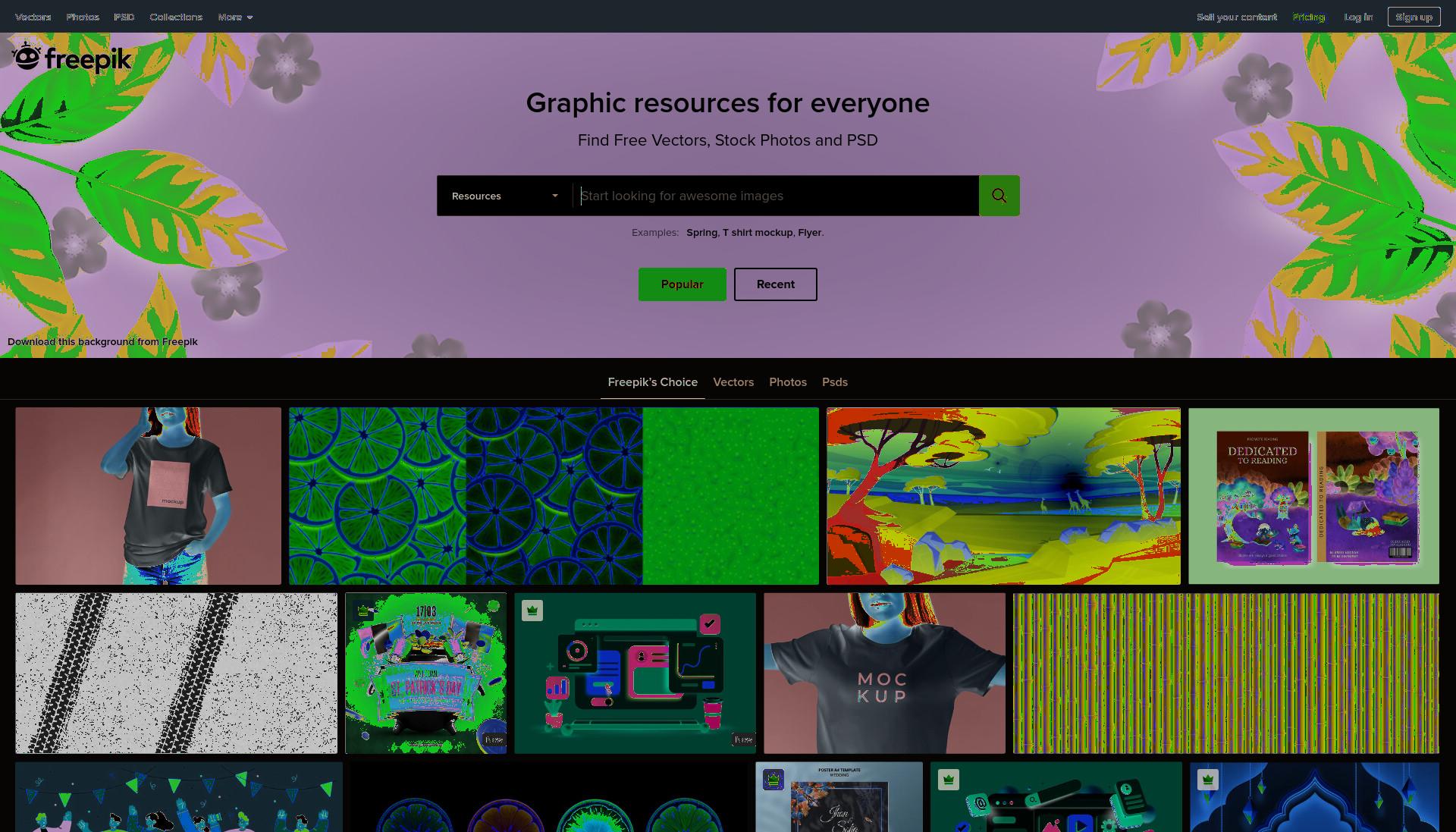Open PSD in the top navigation
Image resolution: width=1456 pixels, height=832 pixels.
coord(124,17)
